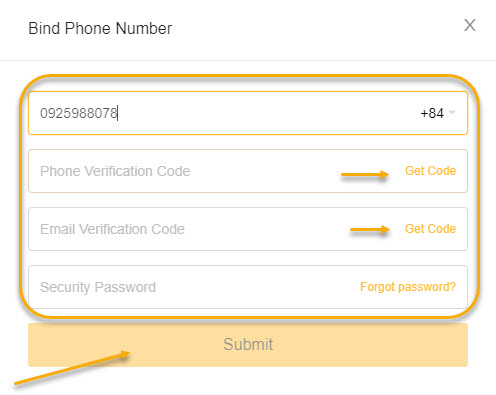Click the Phone Verification Code placeholder text

pyautogui.click(x=115, y=171)
